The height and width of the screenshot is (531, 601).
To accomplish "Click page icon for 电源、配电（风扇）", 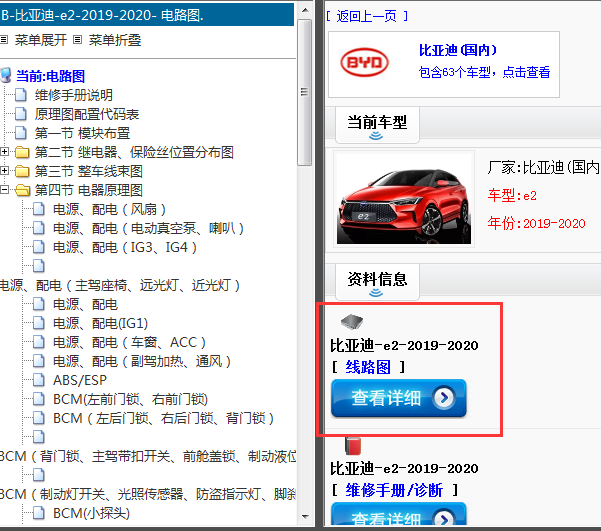I will coord(39,209).
